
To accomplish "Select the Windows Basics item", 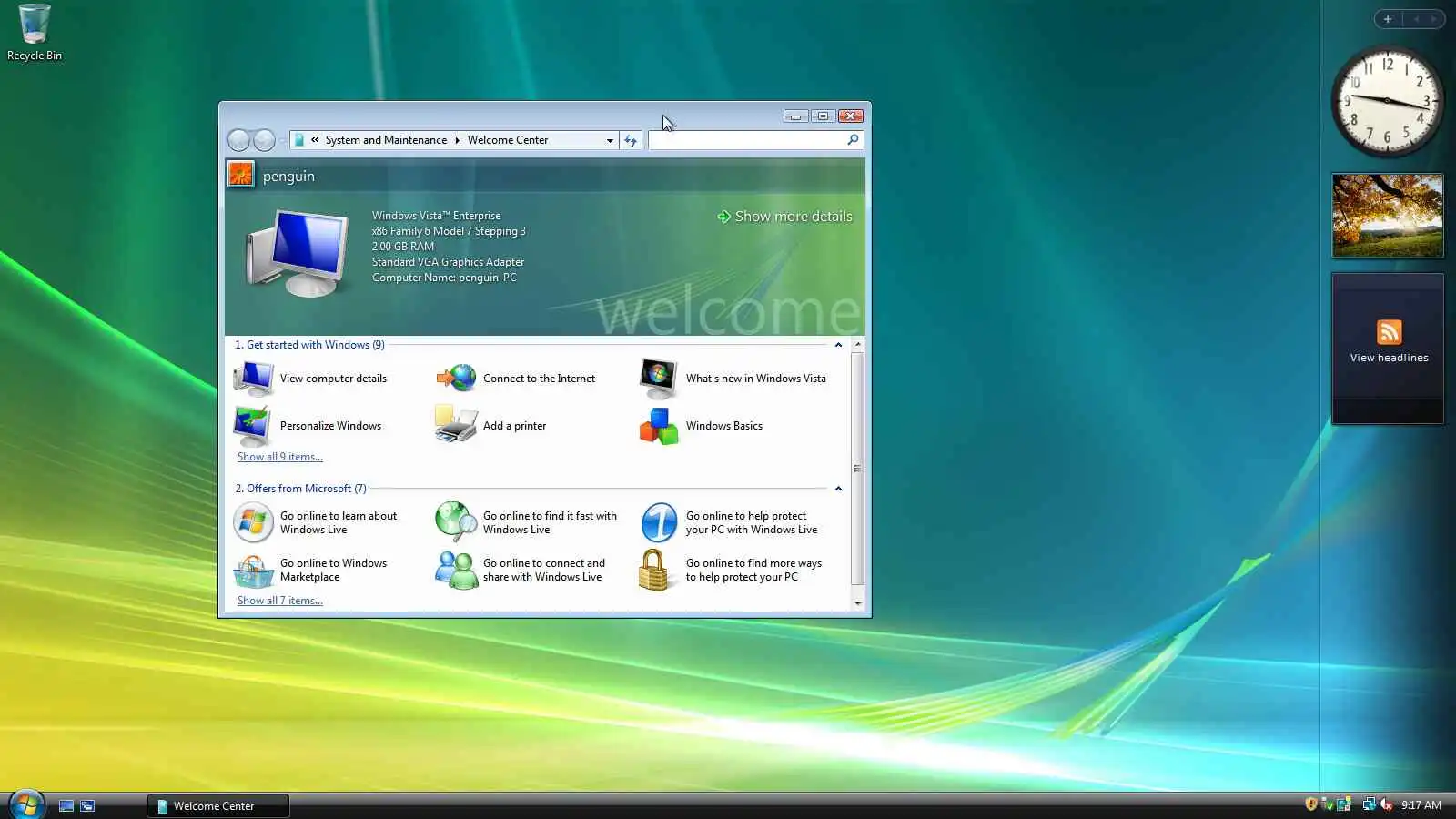I will point(701,426).
